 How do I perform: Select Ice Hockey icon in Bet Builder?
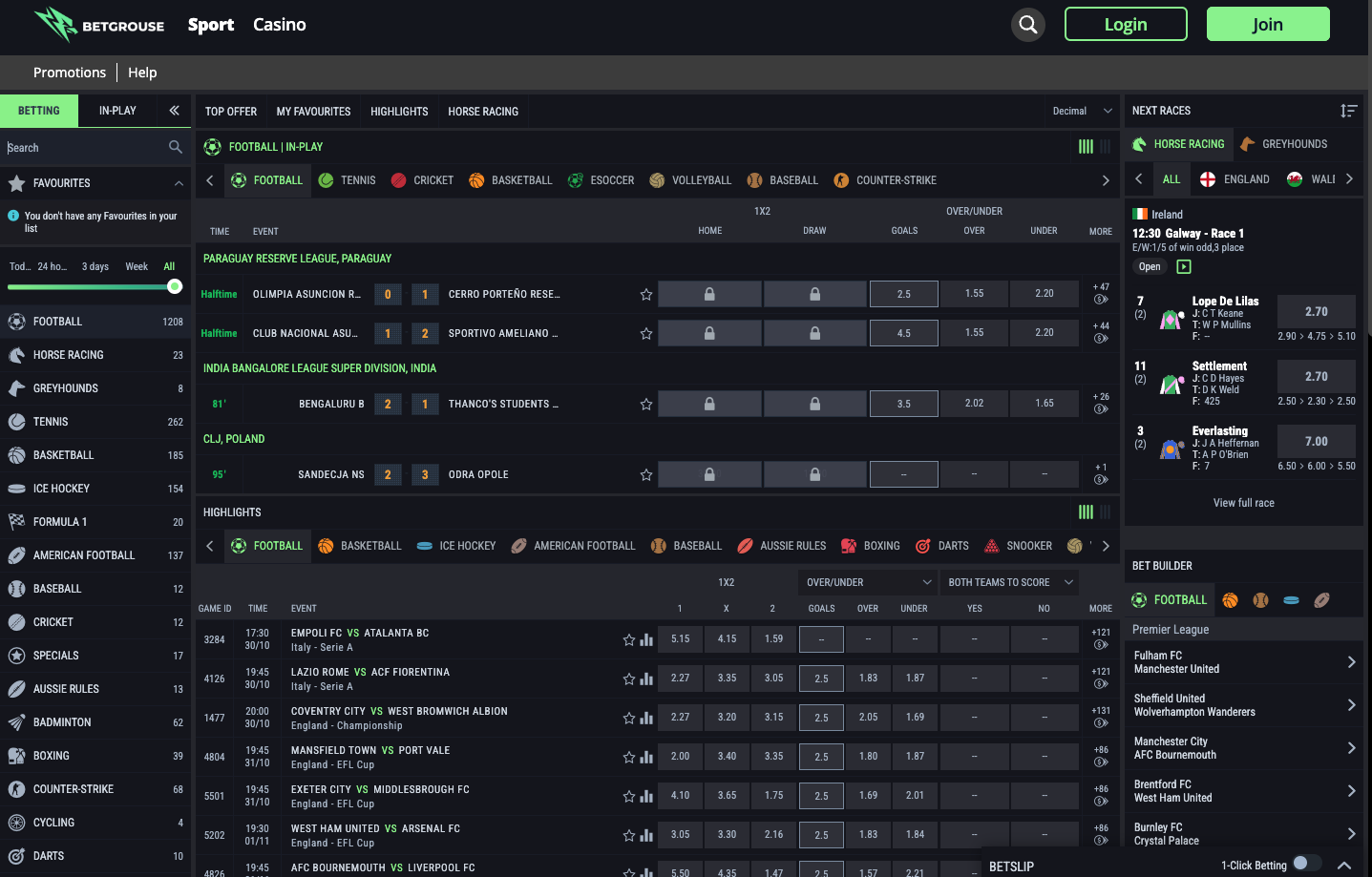pyautogui.click(x=1291, y=600)
